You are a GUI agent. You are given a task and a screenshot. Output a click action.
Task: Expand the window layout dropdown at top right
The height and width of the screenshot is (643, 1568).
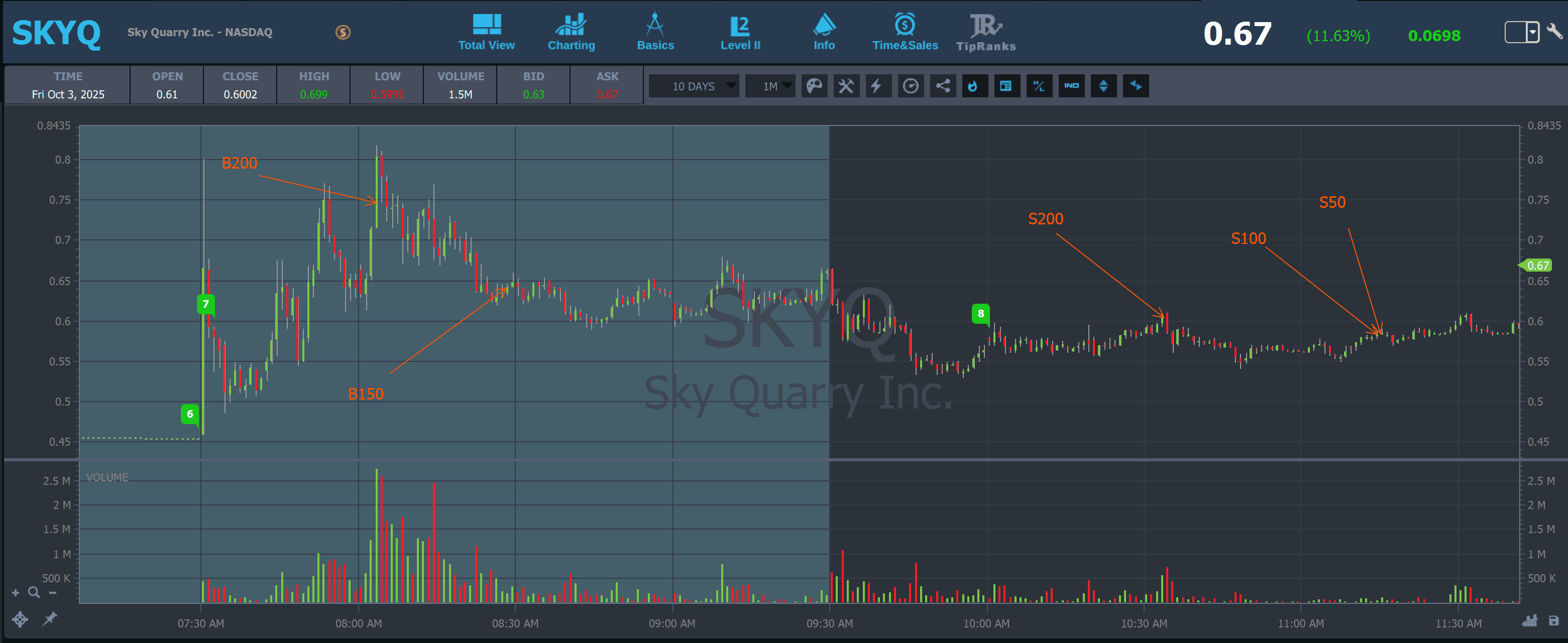1532,32
